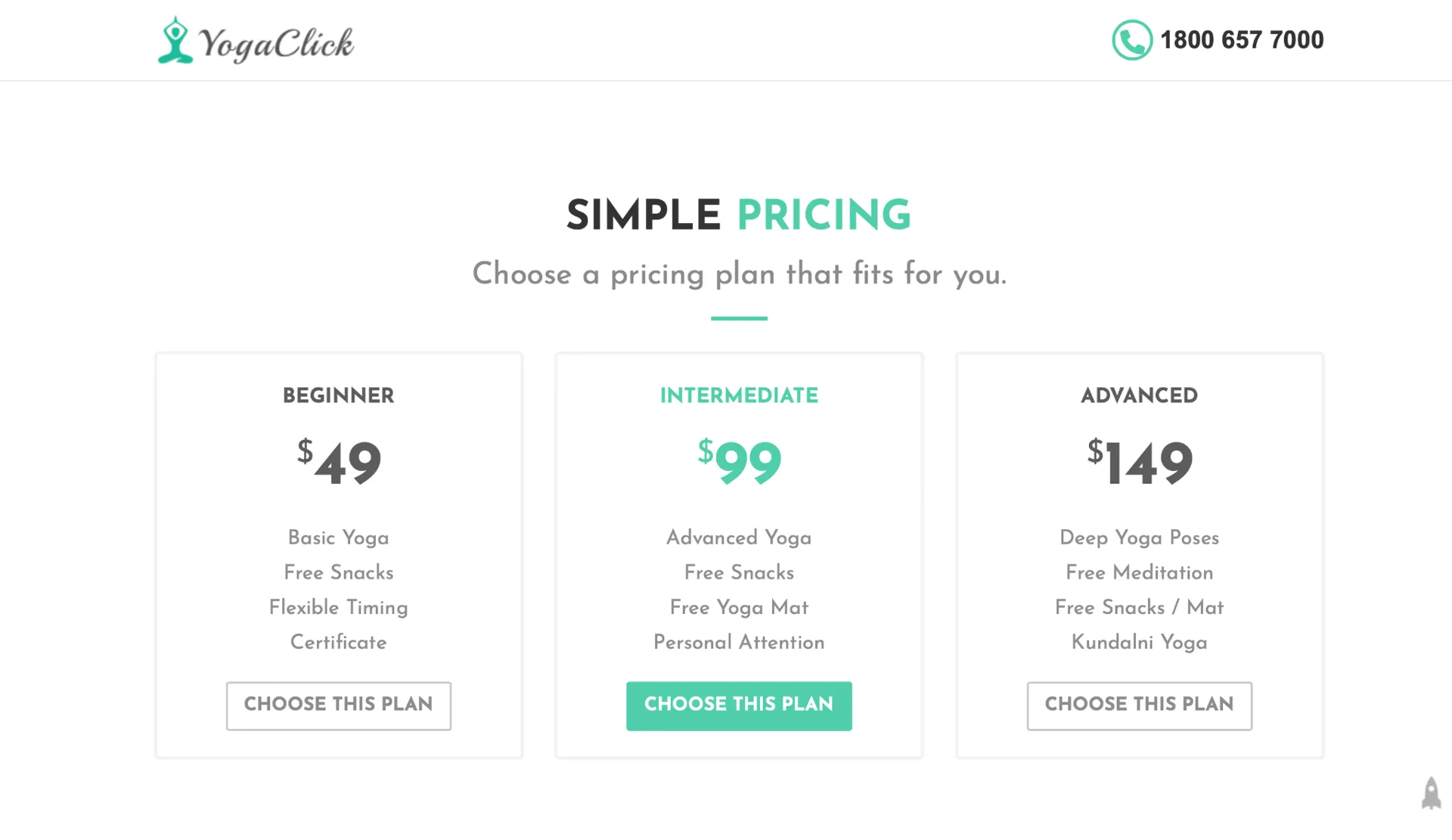Choose the Advanced plan button
Image resolution: width=1452 pixels, height=840 pixels.
pyautogui.click(x=1139, y=705)
